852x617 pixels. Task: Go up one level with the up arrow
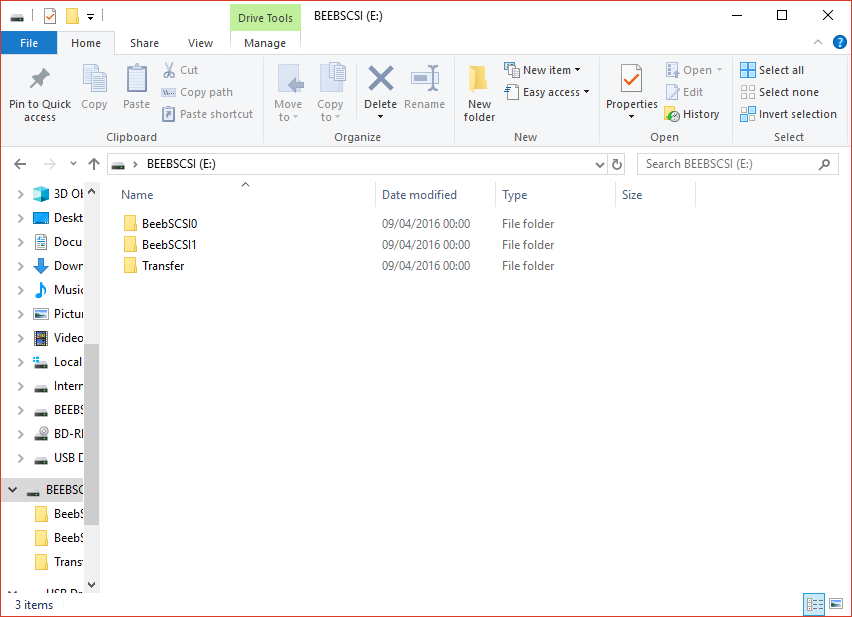[x=94, y=164]
